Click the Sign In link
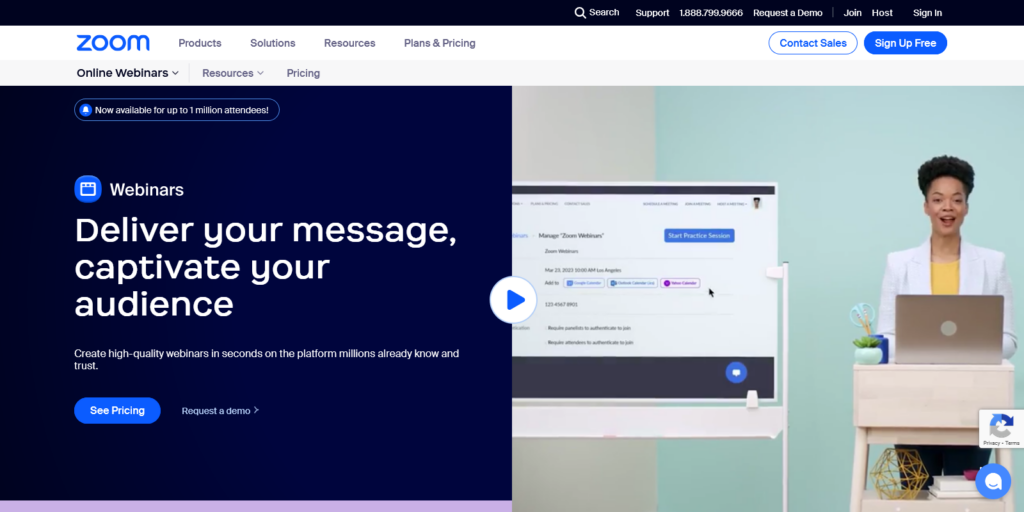 click(x=927, y=12)
